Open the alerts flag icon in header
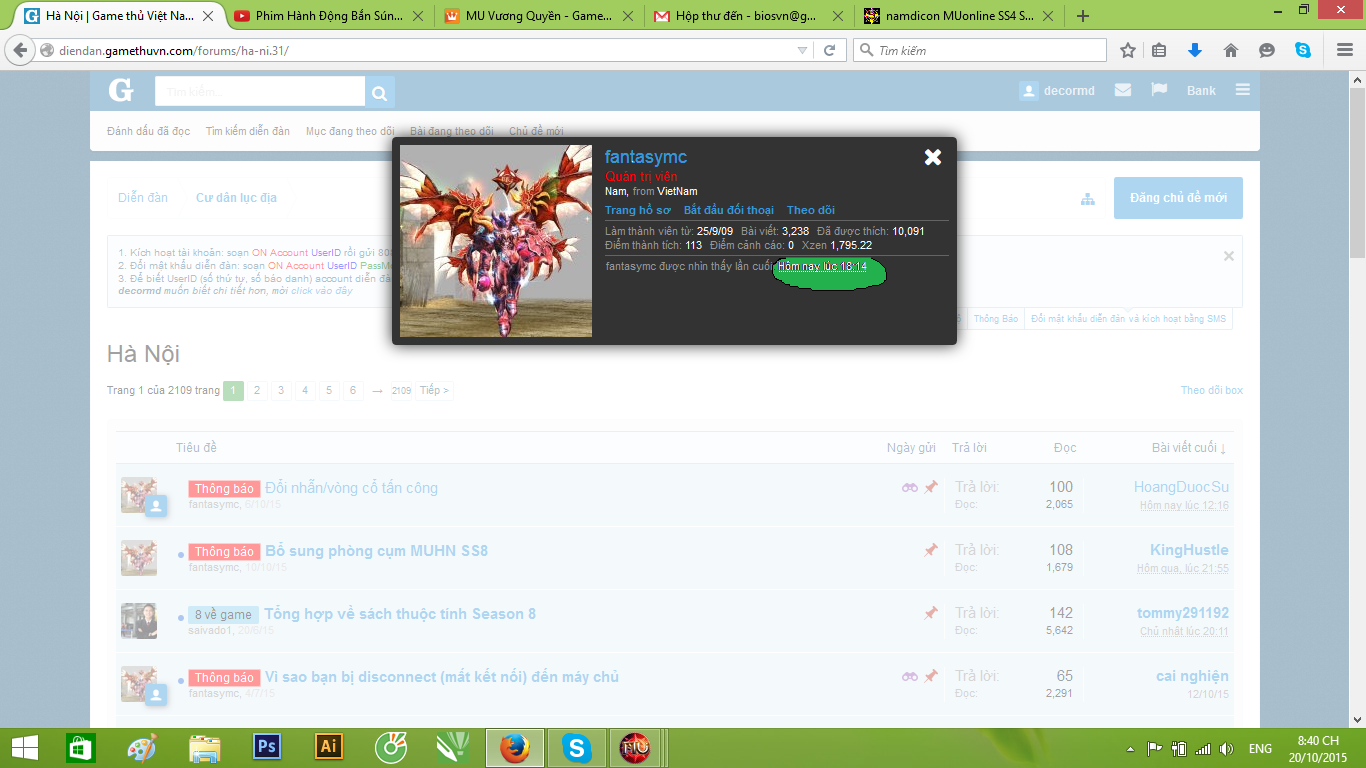Viewport: 1366px width, 768px height. point(1160,89)
